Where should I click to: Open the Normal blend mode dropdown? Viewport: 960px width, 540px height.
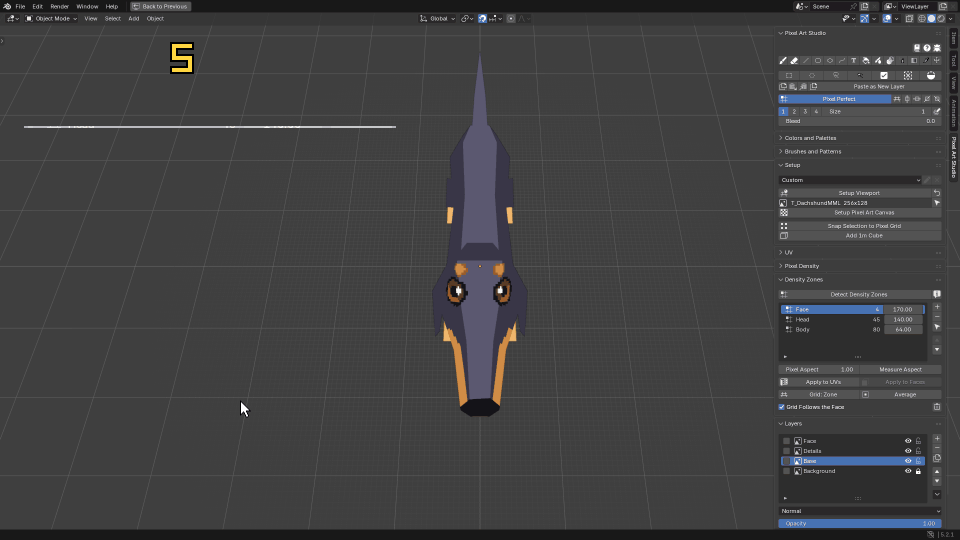point(860,511)
